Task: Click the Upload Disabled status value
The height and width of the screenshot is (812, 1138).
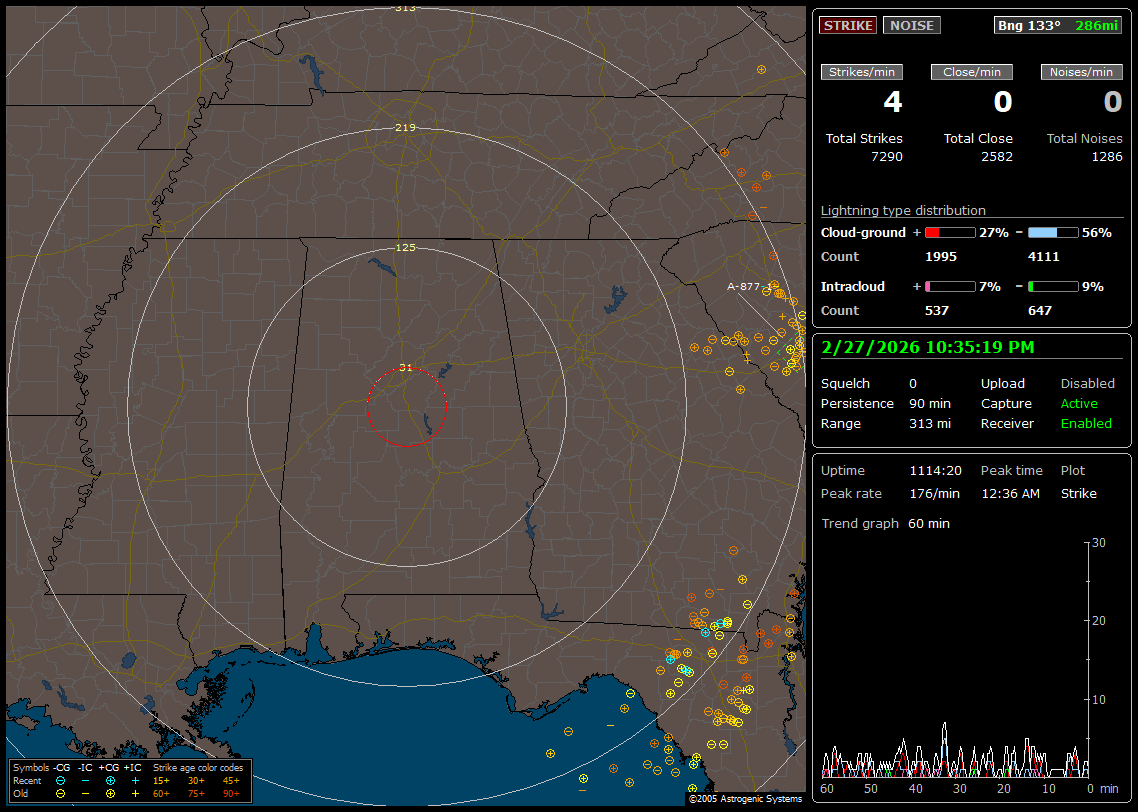Action: [x=1087, y=384]
